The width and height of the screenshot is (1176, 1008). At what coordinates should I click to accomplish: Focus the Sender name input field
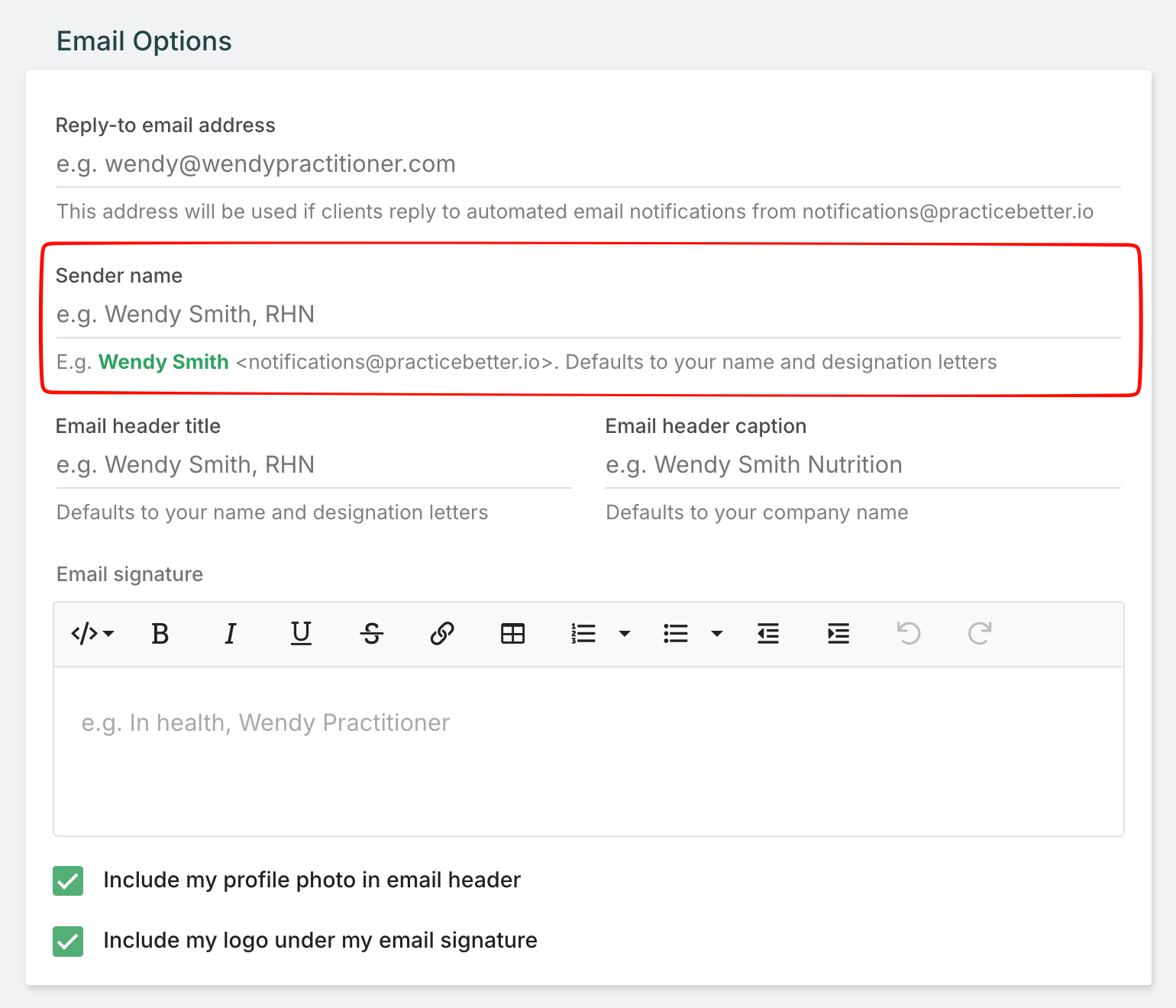588,315
